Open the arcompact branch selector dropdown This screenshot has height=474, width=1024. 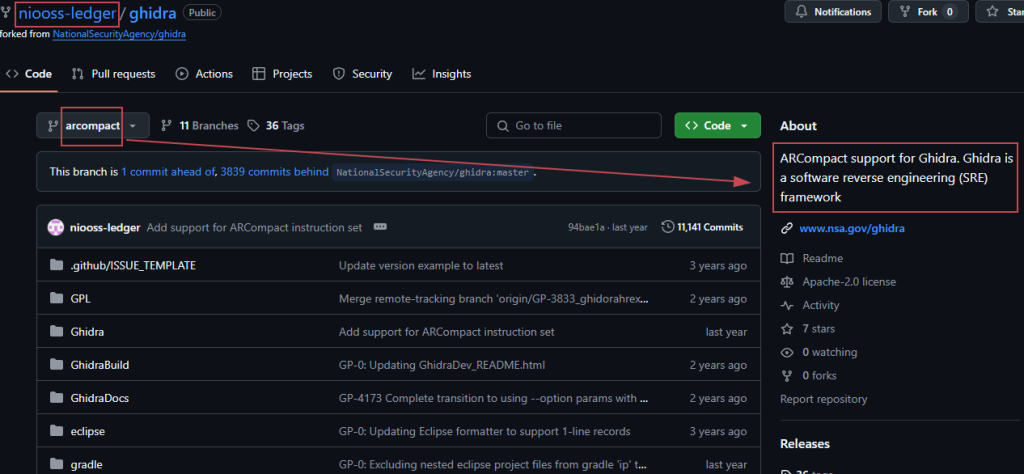pos(93,126)
